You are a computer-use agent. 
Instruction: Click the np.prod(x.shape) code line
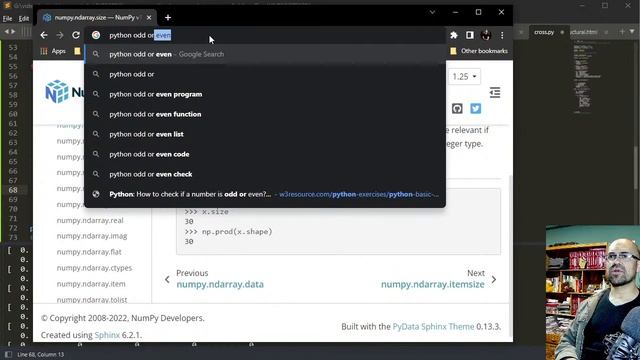tap(229, 231)
